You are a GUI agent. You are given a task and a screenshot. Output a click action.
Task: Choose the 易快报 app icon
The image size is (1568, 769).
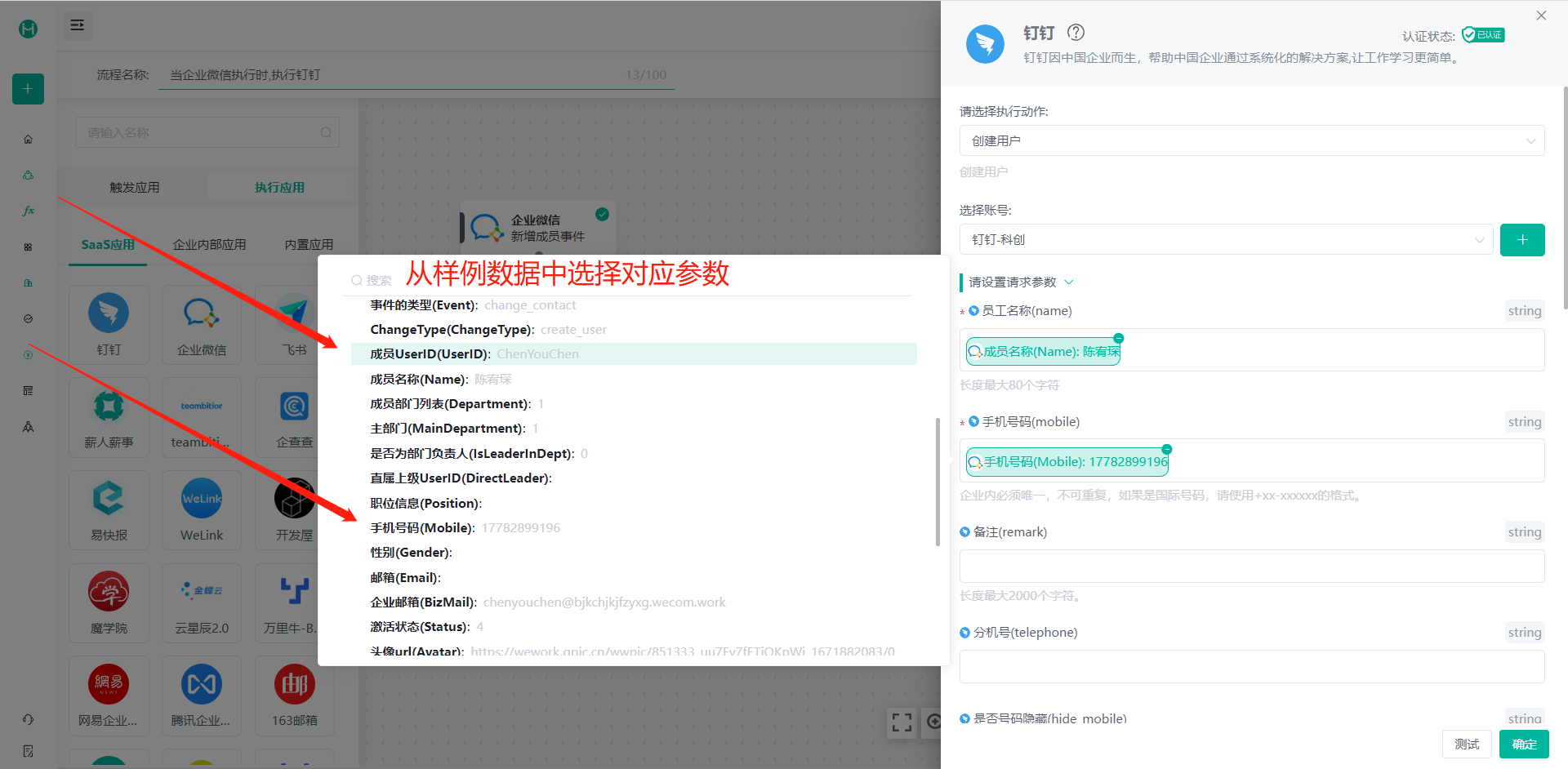pos(109,499)
